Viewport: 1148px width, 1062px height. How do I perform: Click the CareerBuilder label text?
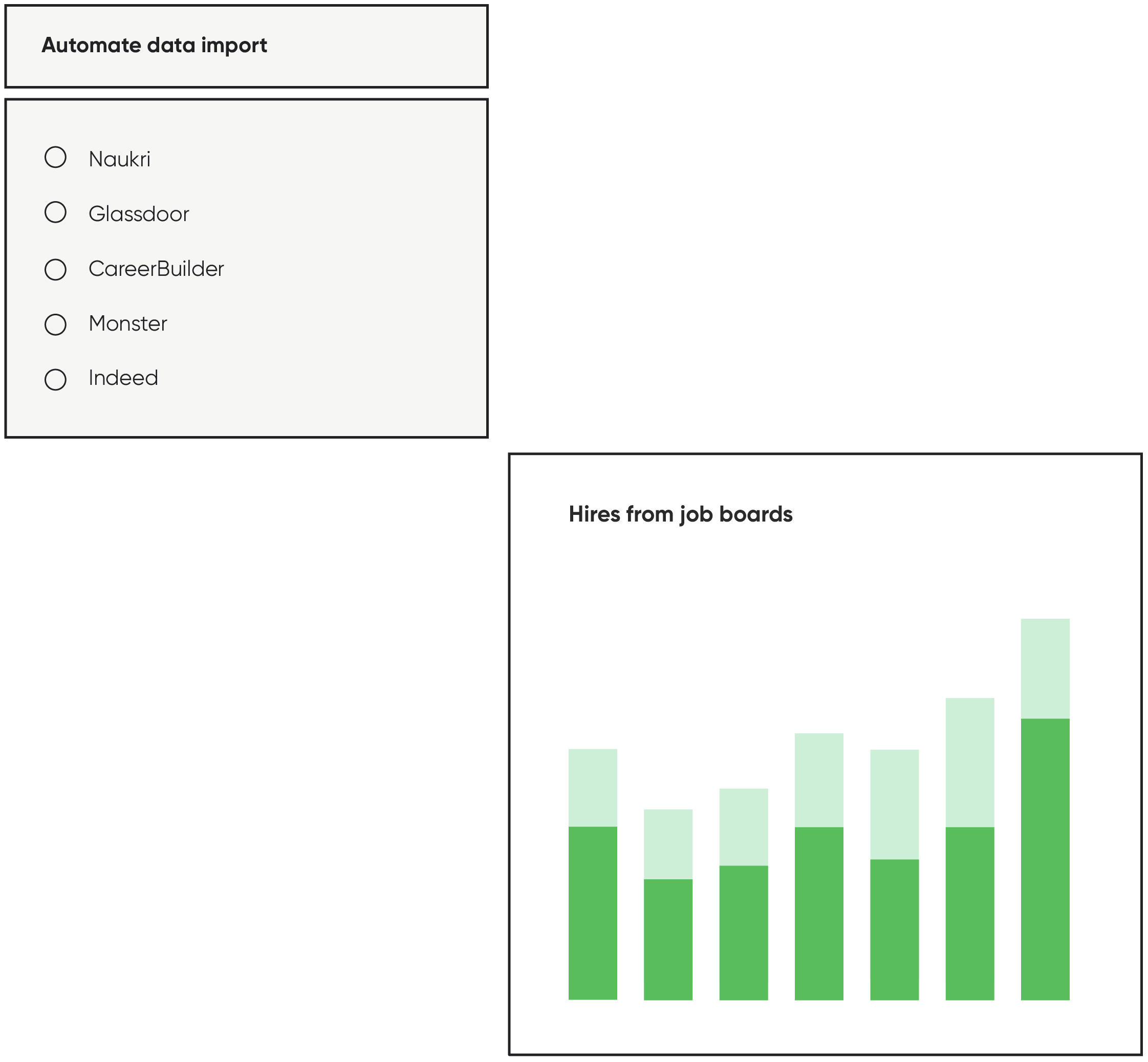pyautogui.click(x=156, y=268)
